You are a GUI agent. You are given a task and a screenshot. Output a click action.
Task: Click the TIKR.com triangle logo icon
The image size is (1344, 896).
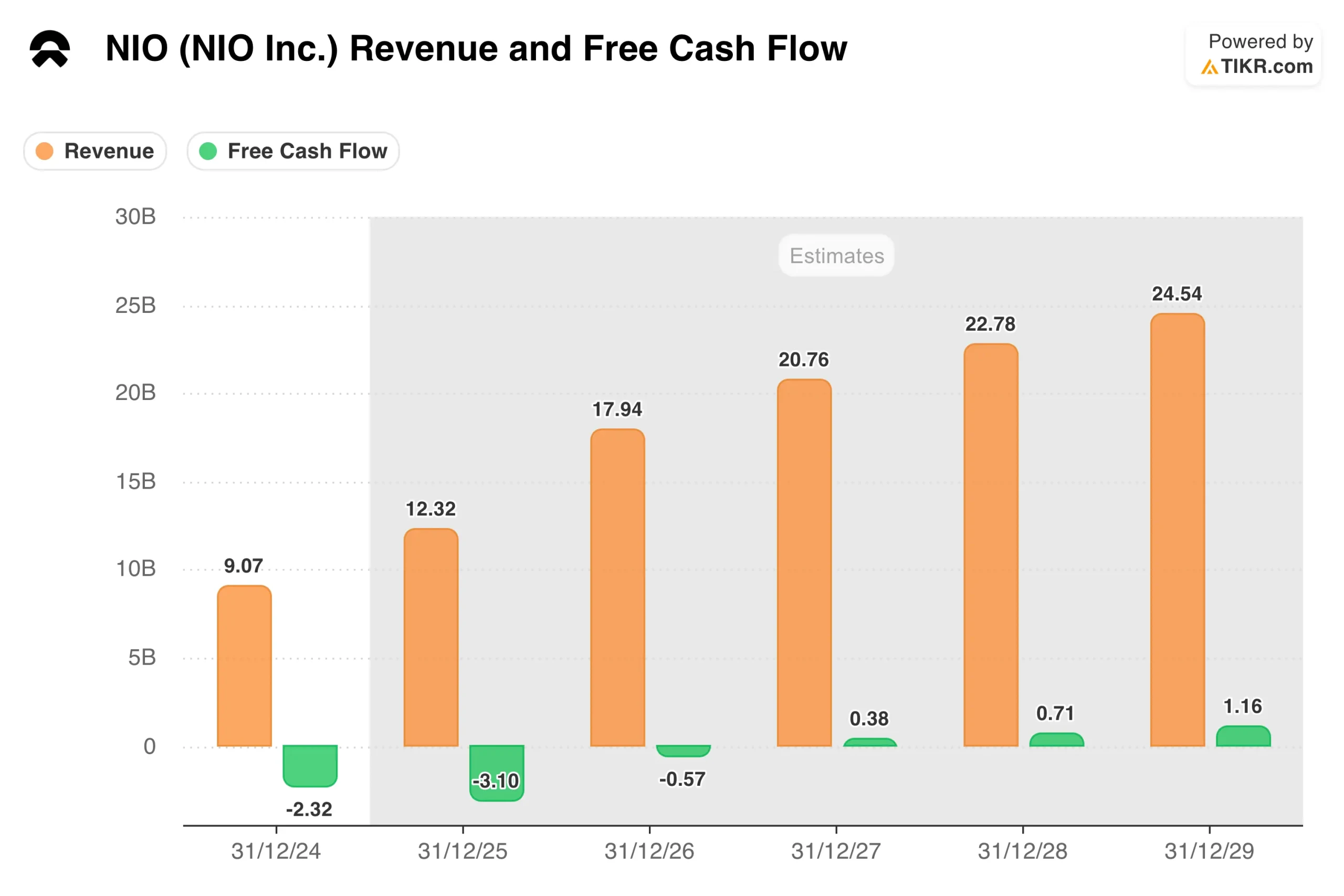click(x=1209, y=67)
